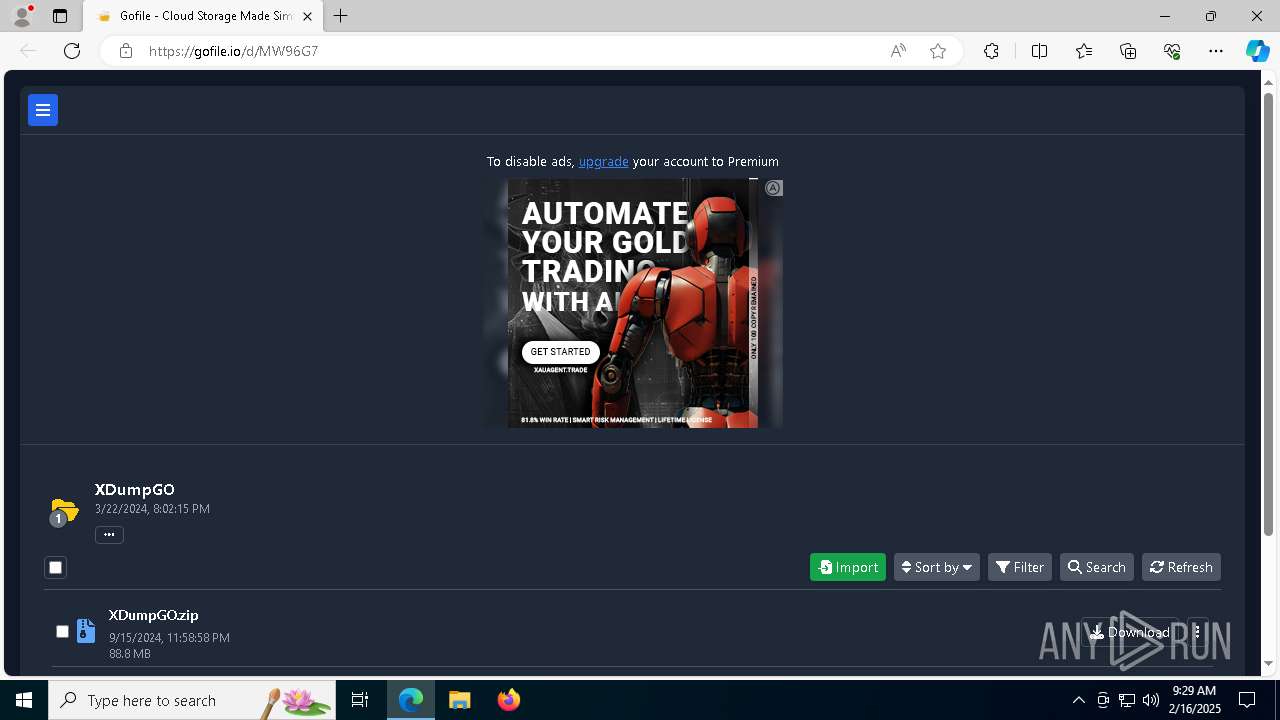Viewport: 1280px width, 720px height.
Task: Open browser Extensions icon
Action: point(991,51)
